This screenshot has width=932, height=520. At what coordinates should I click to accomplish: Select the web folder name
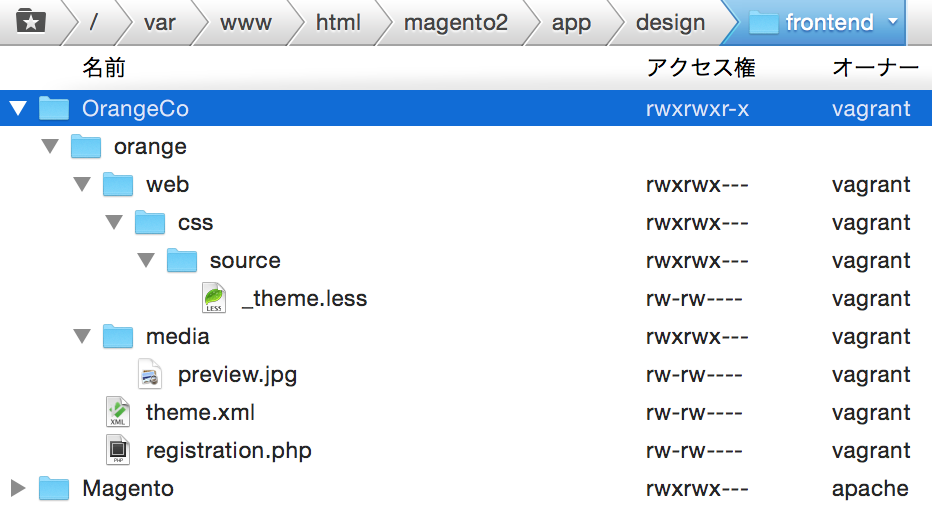coord(168,185)
